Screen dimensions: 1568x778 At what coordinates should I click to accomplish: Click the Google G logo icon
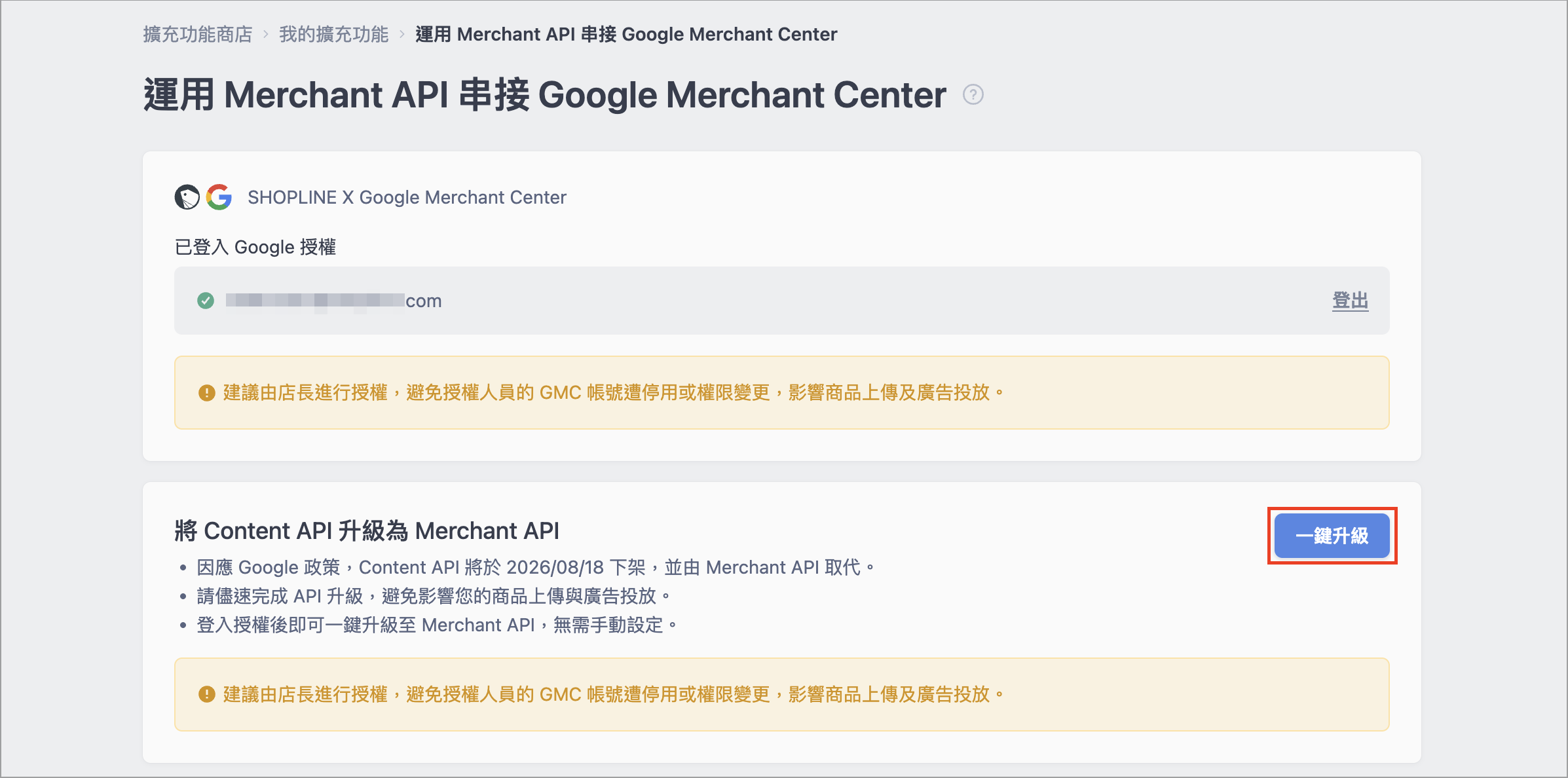(x=219, y=197)
